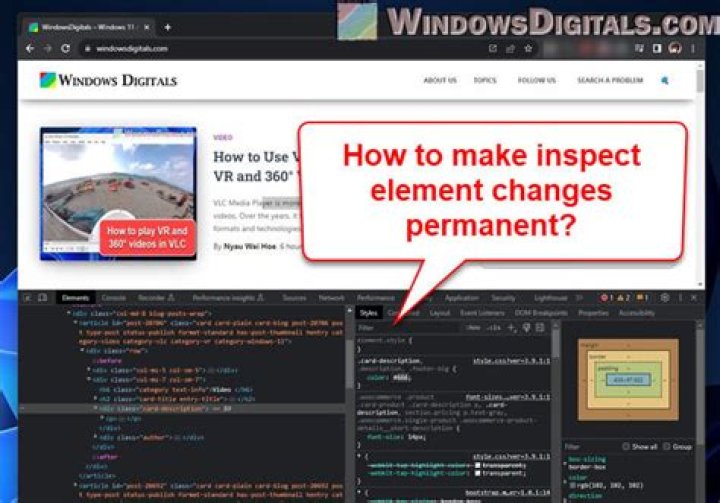Screen dimensions: 720x503
Task: Open the VR video article thumbnail
Action: tap(118, 193)
